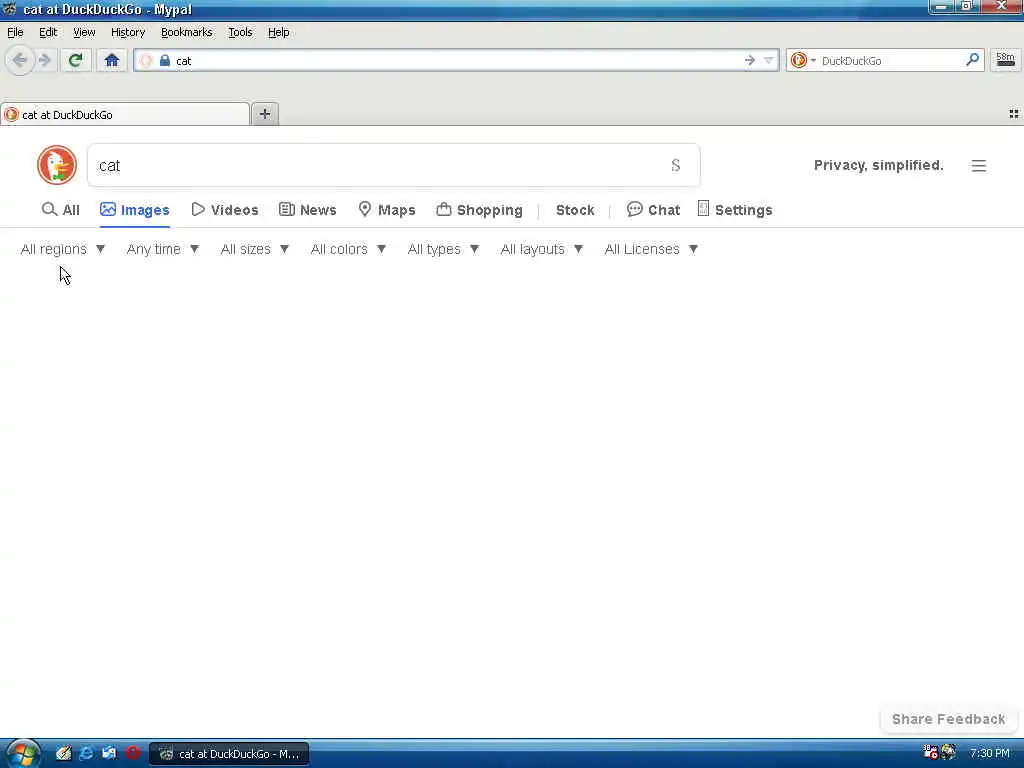Select the cat at DuckDuckGo browser tab
This screenshot has height=768, width=1024.
point(125,114)
